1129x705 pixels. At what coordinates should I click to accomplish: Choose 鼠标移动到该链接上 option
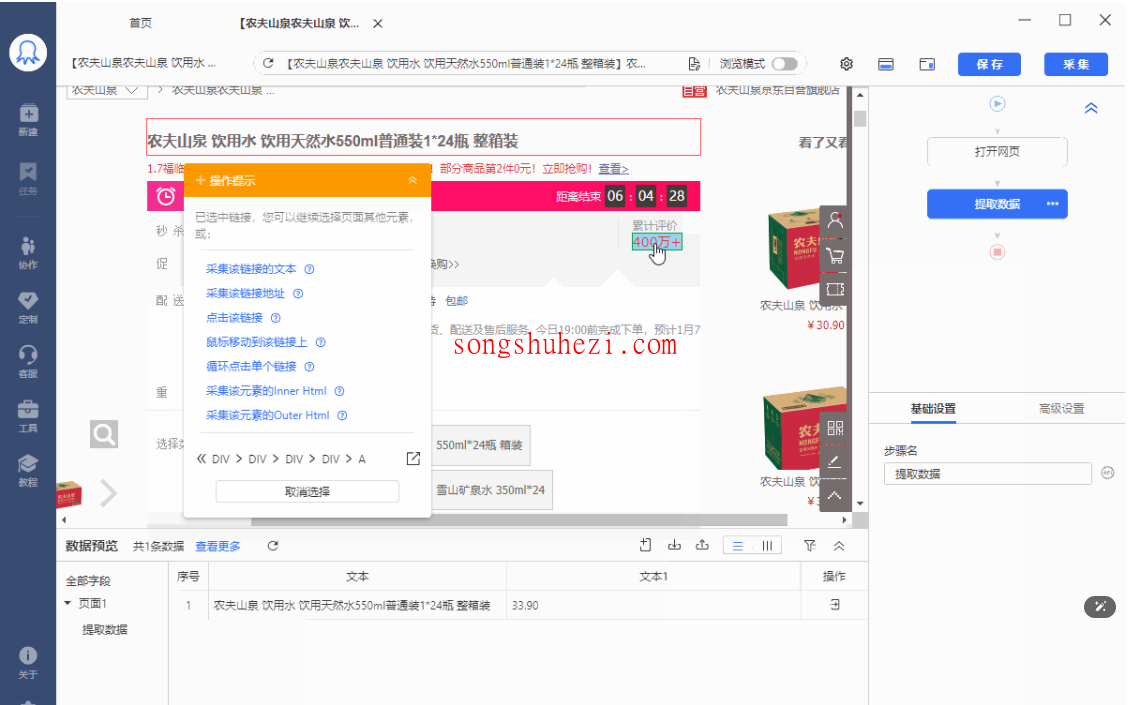257,343
